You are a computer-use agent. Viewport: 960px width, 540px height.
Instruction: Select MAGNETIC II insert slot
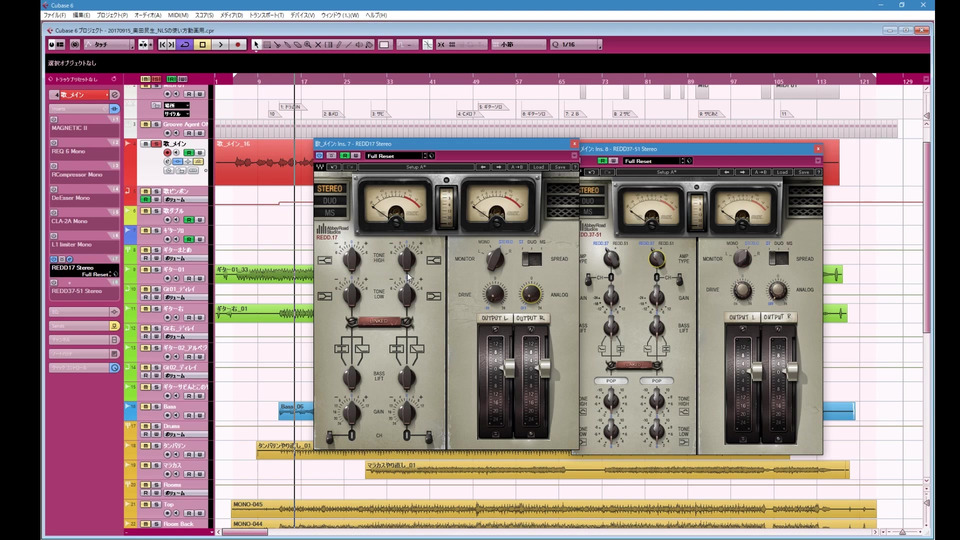coord(84,128)
